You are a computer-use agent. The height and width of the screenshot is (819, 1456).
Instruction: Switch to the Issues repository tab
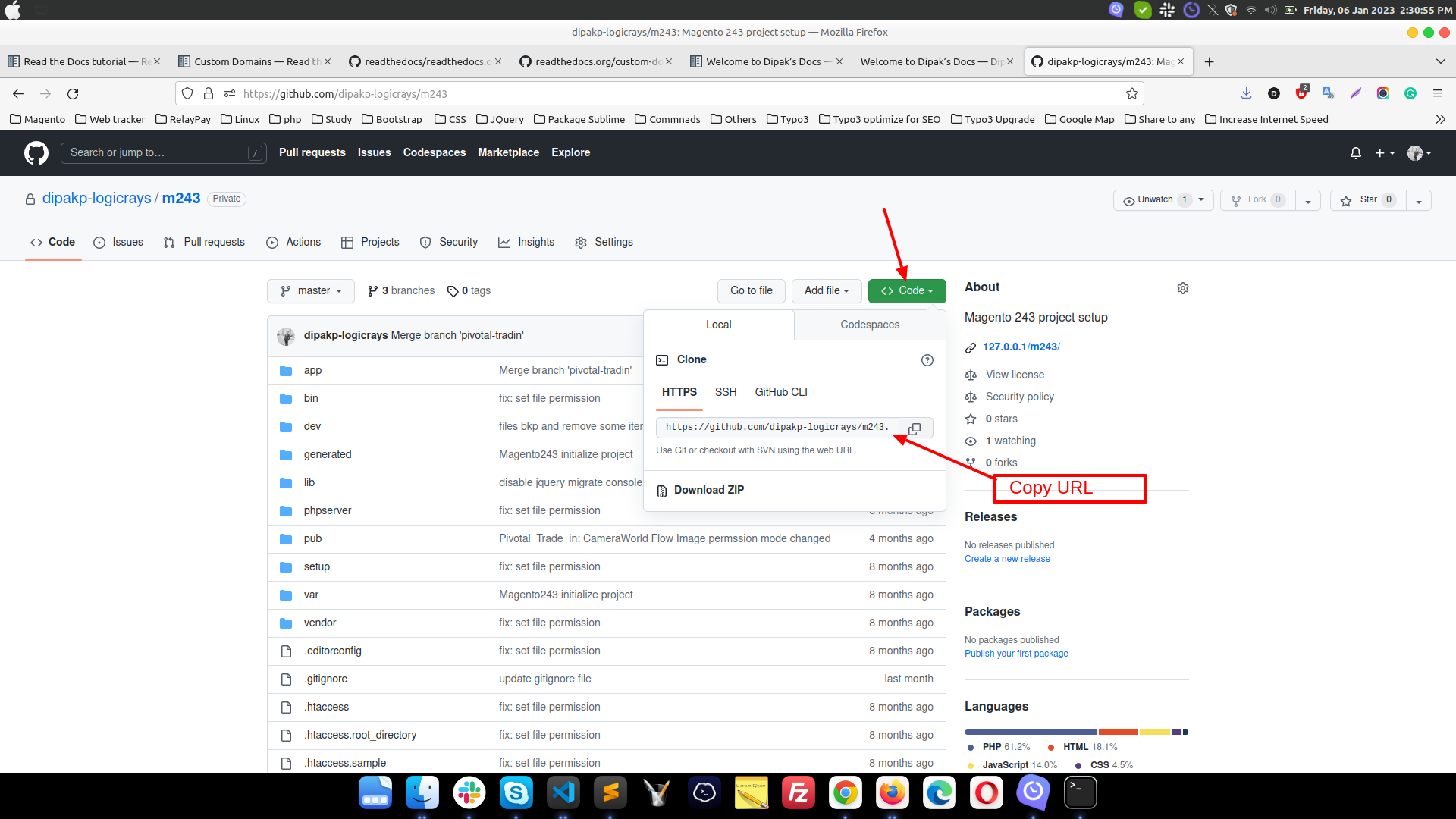pos(118,243)
